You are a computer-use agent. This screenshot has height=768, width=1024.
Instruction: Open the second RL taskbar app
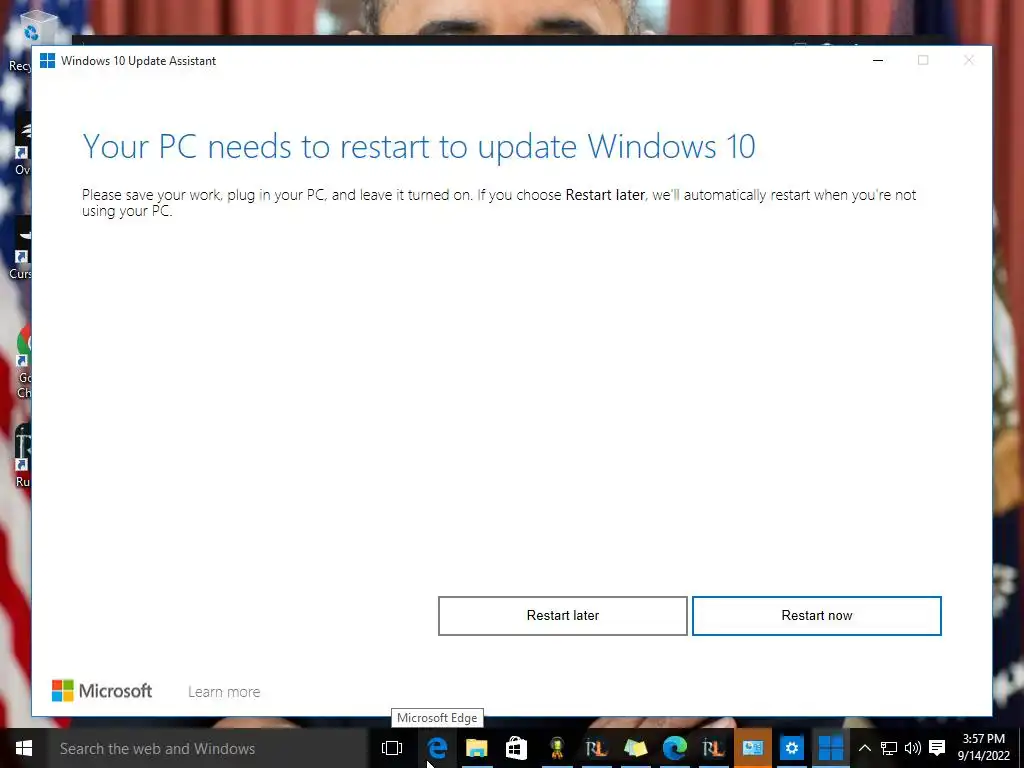(x=713, y=748)
